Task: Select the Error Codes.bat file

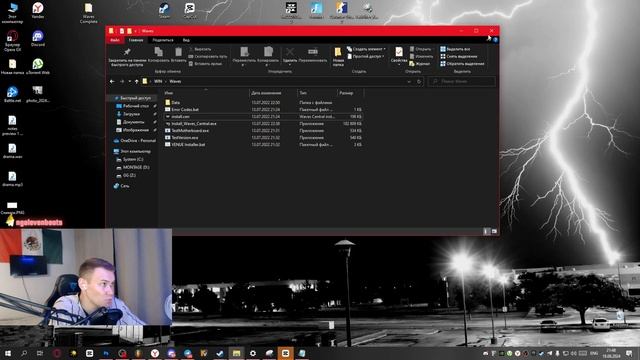Action: coord(263,109)
